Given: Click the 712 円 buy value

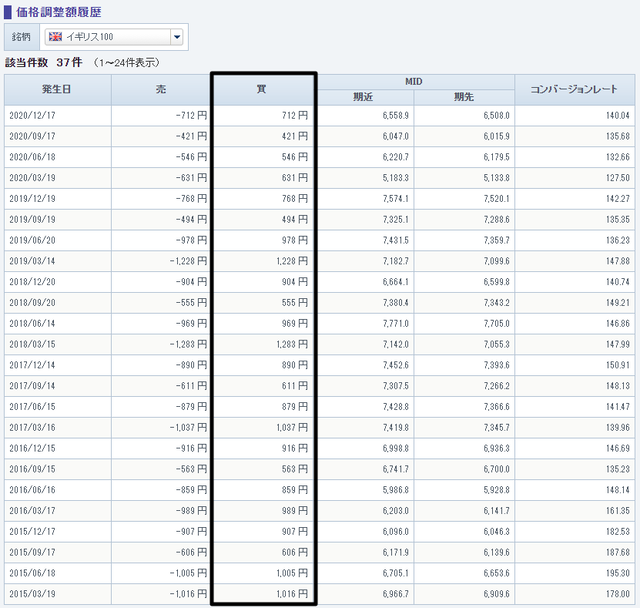Looking at the screenshot, I should click(295, 115).
